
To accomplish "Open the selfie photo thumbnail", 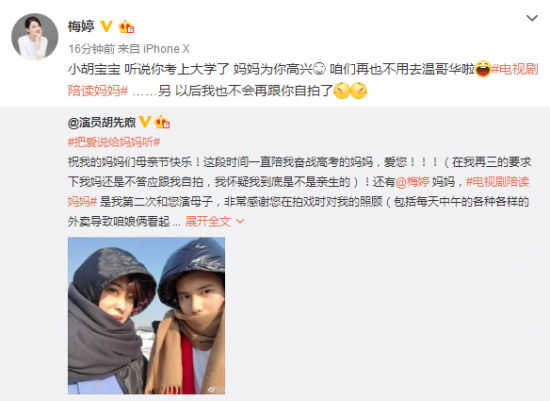I will coord(146,315).
